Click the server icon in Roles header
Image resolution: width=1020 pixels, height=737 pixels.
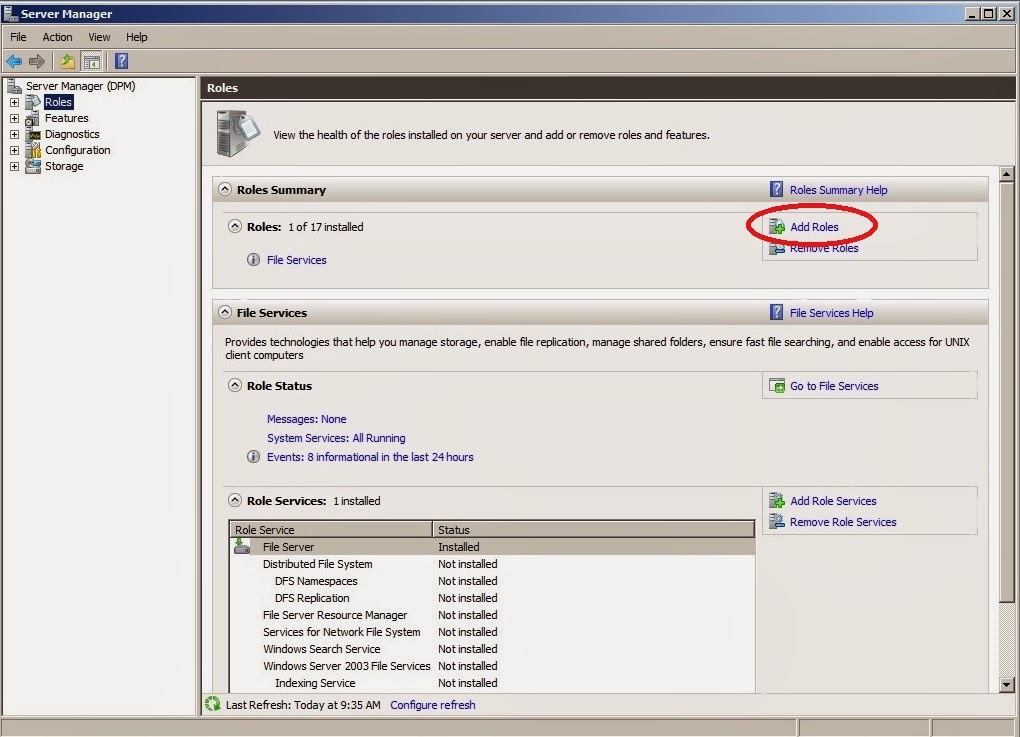coord(237,133)
